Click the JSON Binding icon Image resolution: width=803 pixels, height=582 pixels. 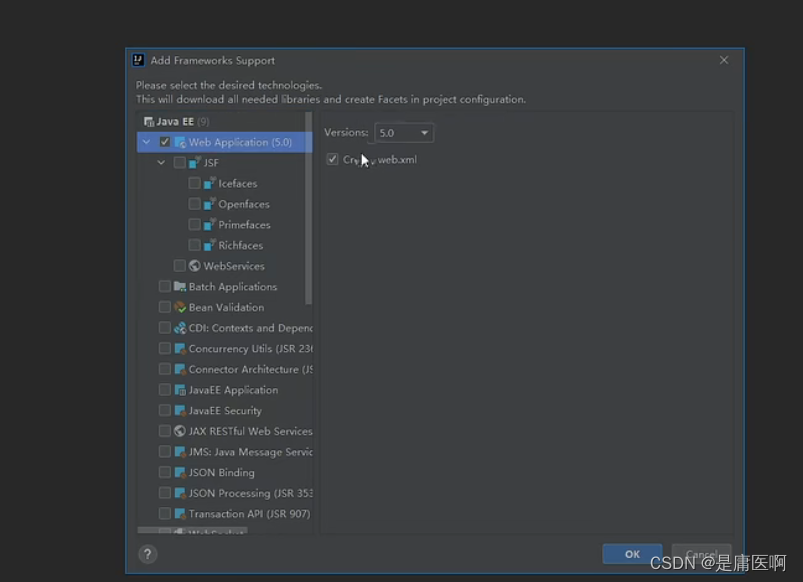click(x=180, y=472)
